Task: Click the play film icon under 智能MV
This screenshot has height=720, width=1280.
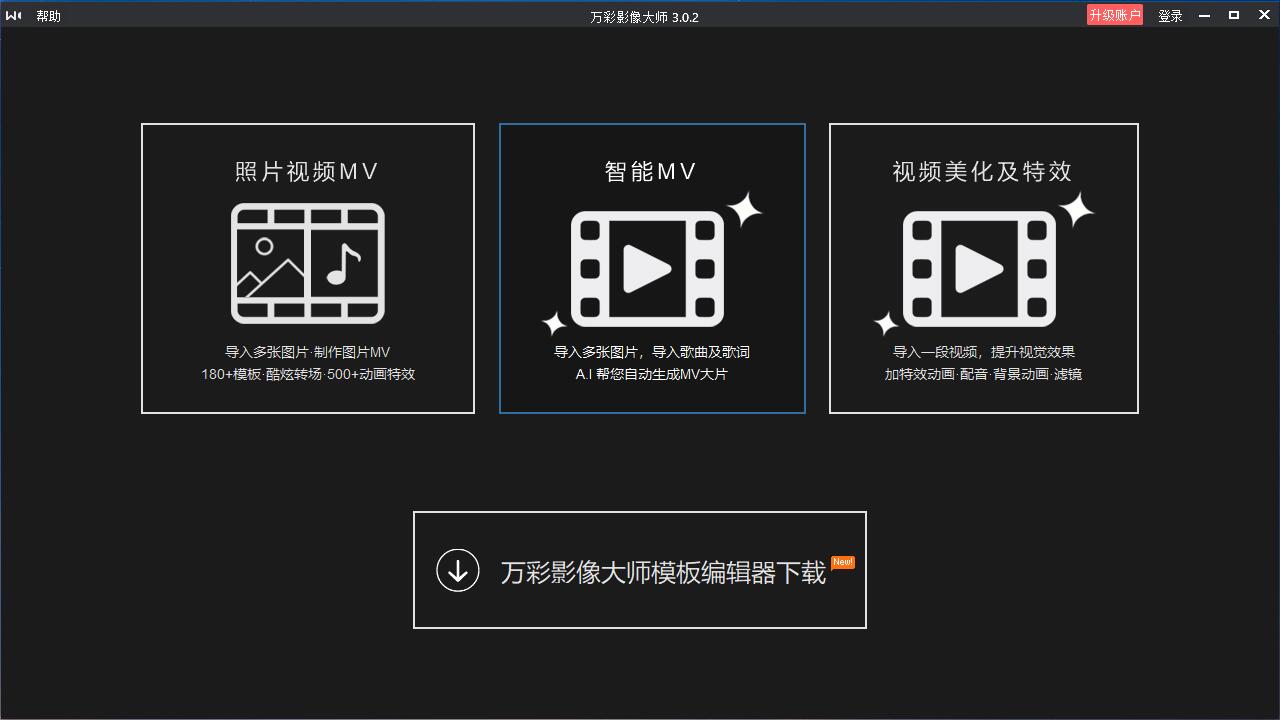Action: (647, 268)
